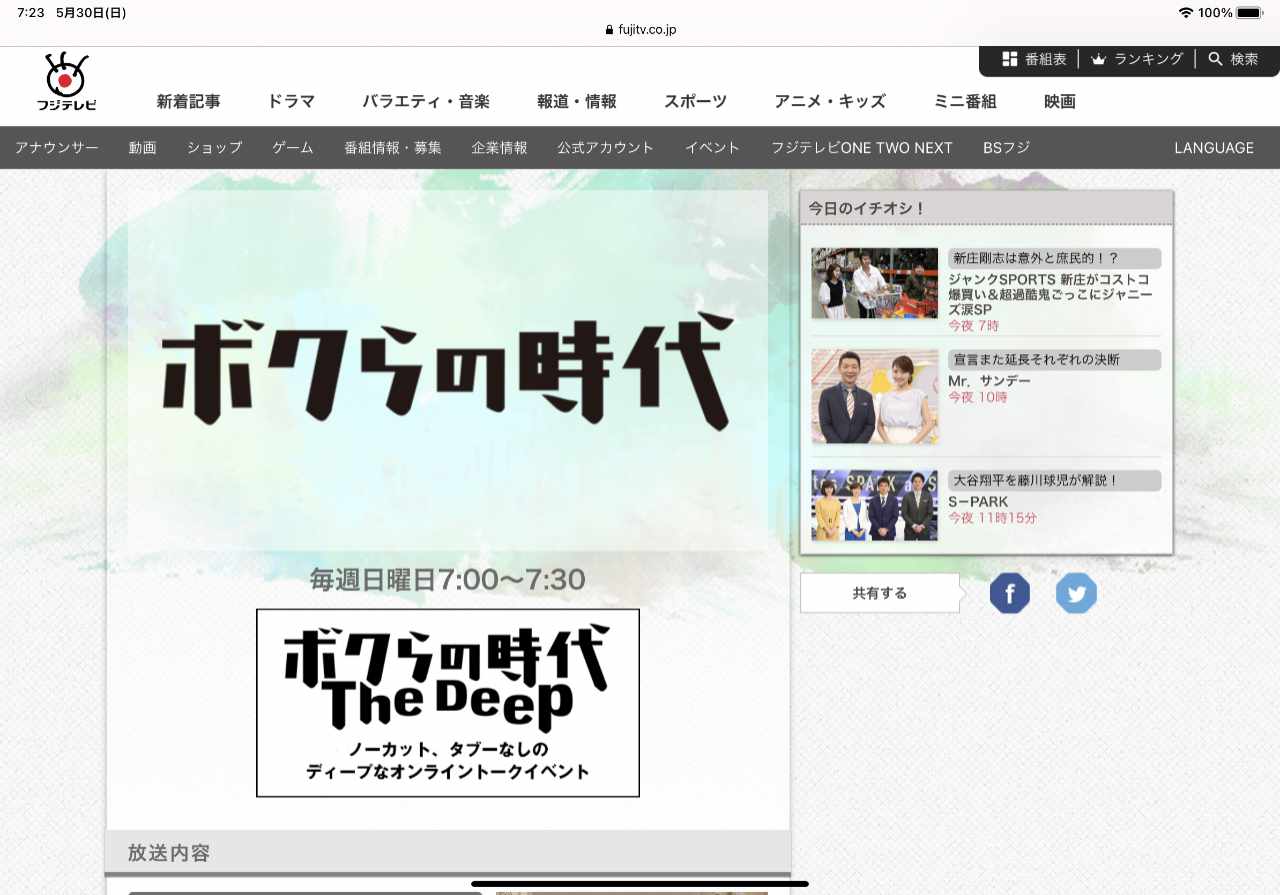Screen dimensions: 1280x895
Task: Open the スポーツ category
Action: click(695, 101)
